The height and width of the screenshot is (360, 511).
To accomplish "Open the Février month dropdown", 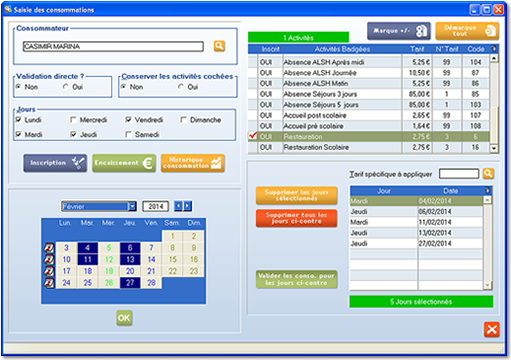I will [132, 206].
